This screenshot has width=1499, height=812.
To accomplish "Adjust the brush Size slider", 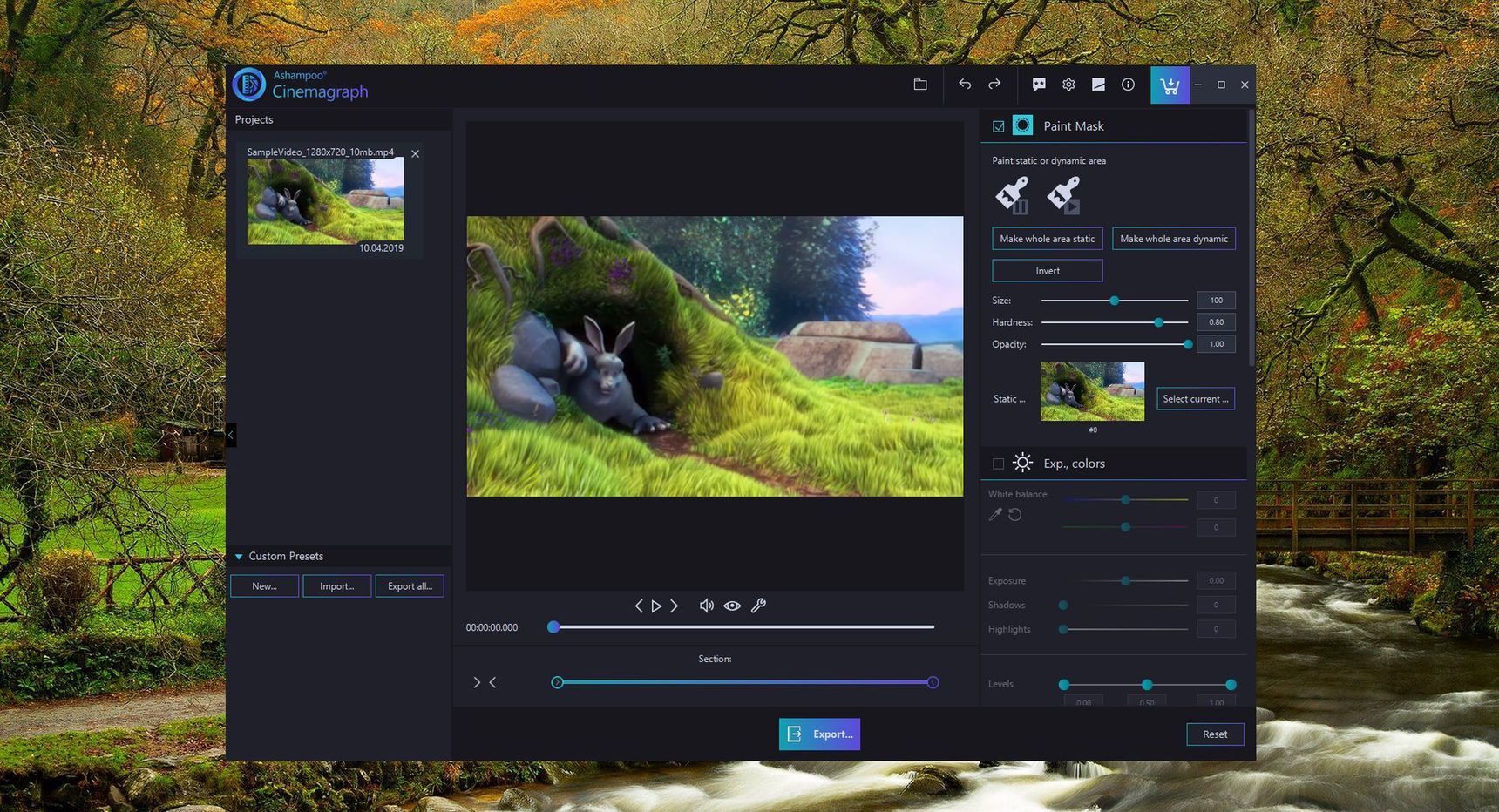I will tap(1114, 301).
